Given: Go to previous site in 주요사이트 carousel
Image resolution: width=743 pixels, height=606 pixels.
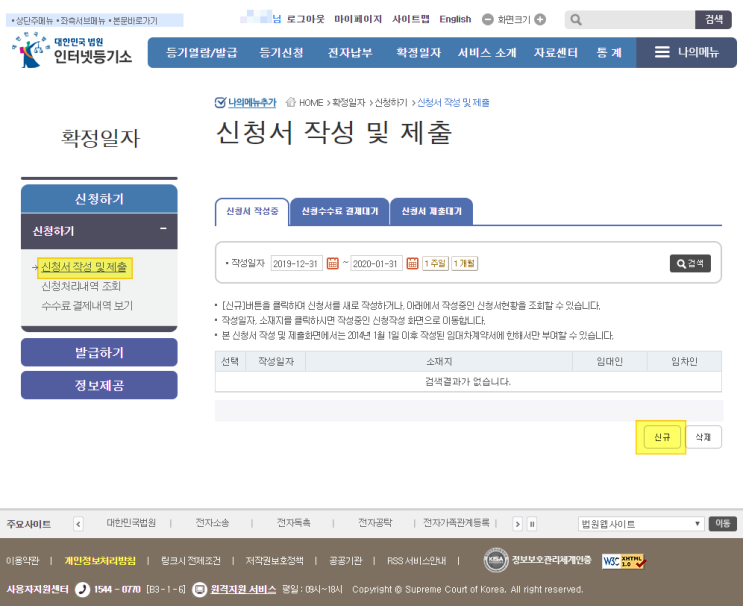Looking at the screenshot, I should tap(78, 524).
